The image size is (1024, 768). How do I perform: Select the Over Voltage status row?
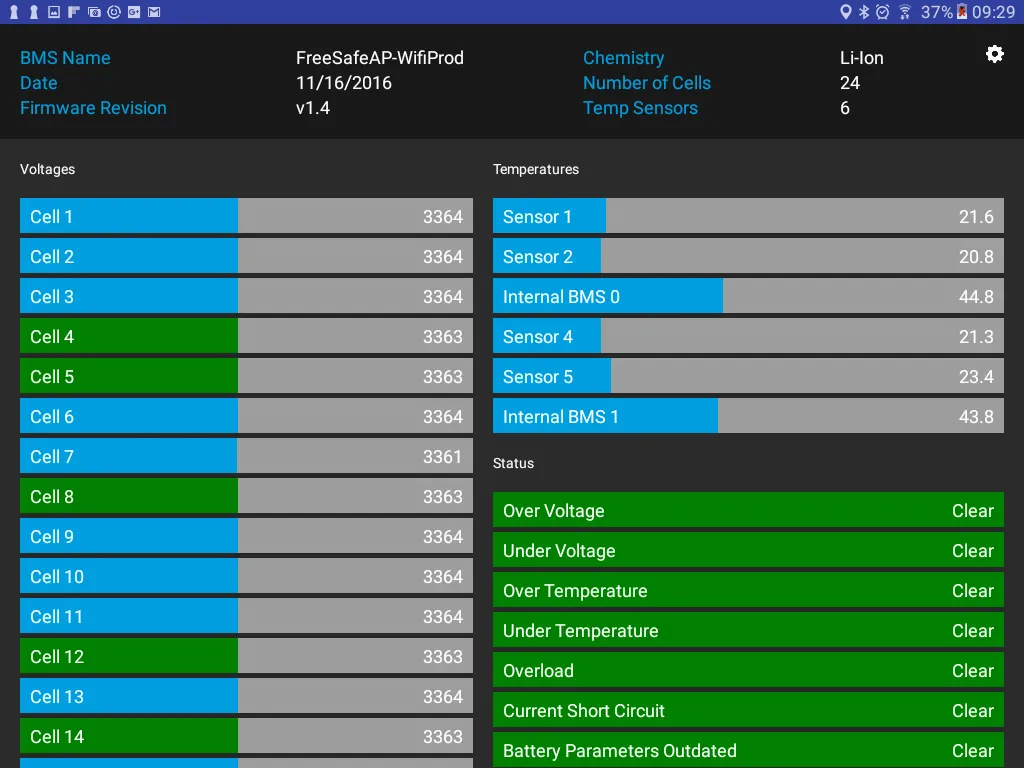pyautogui.click(x=748, y=510)
